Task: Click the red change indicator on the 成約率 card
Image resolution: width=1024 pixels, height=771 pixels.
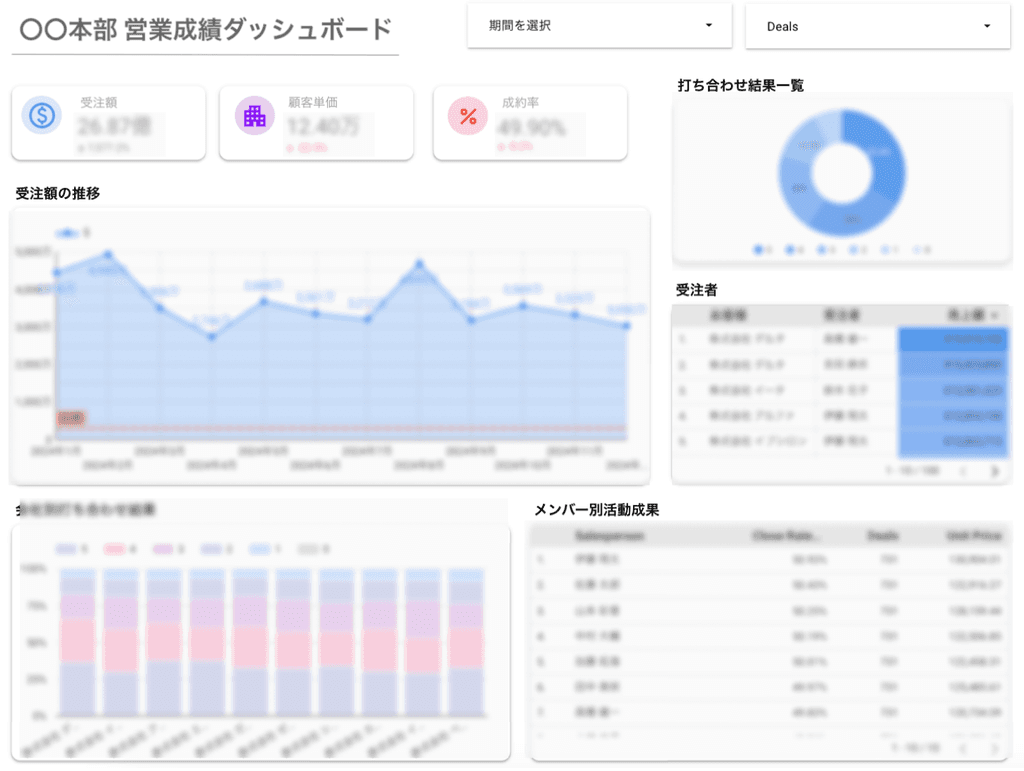Action: 517,144
